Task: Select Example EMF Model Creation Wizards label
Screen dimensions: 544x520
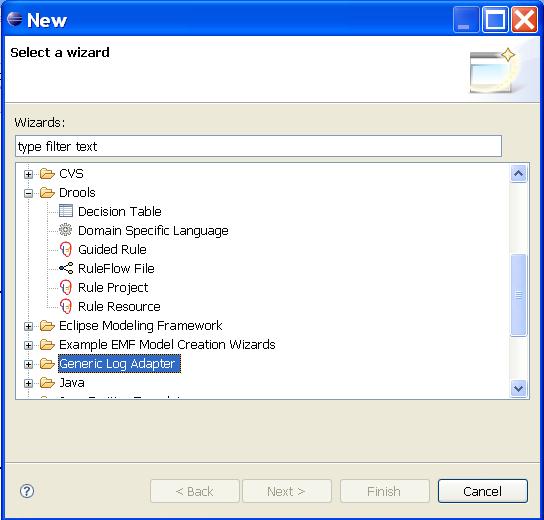Action: pos(167,344)
